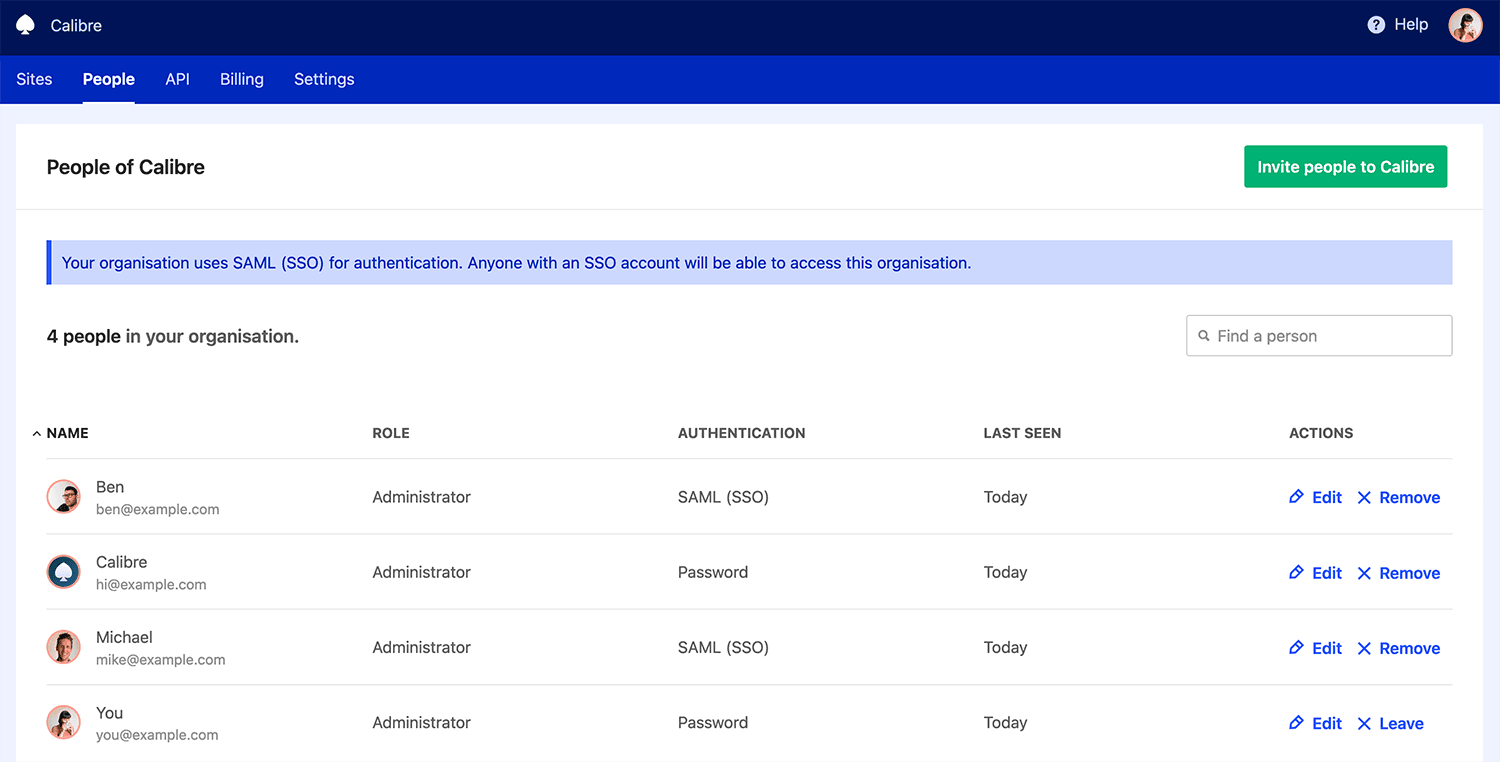This screenshot has width=1500, height=762.
Task: Click the Calibre spade logo
Action: click(24, 24)
